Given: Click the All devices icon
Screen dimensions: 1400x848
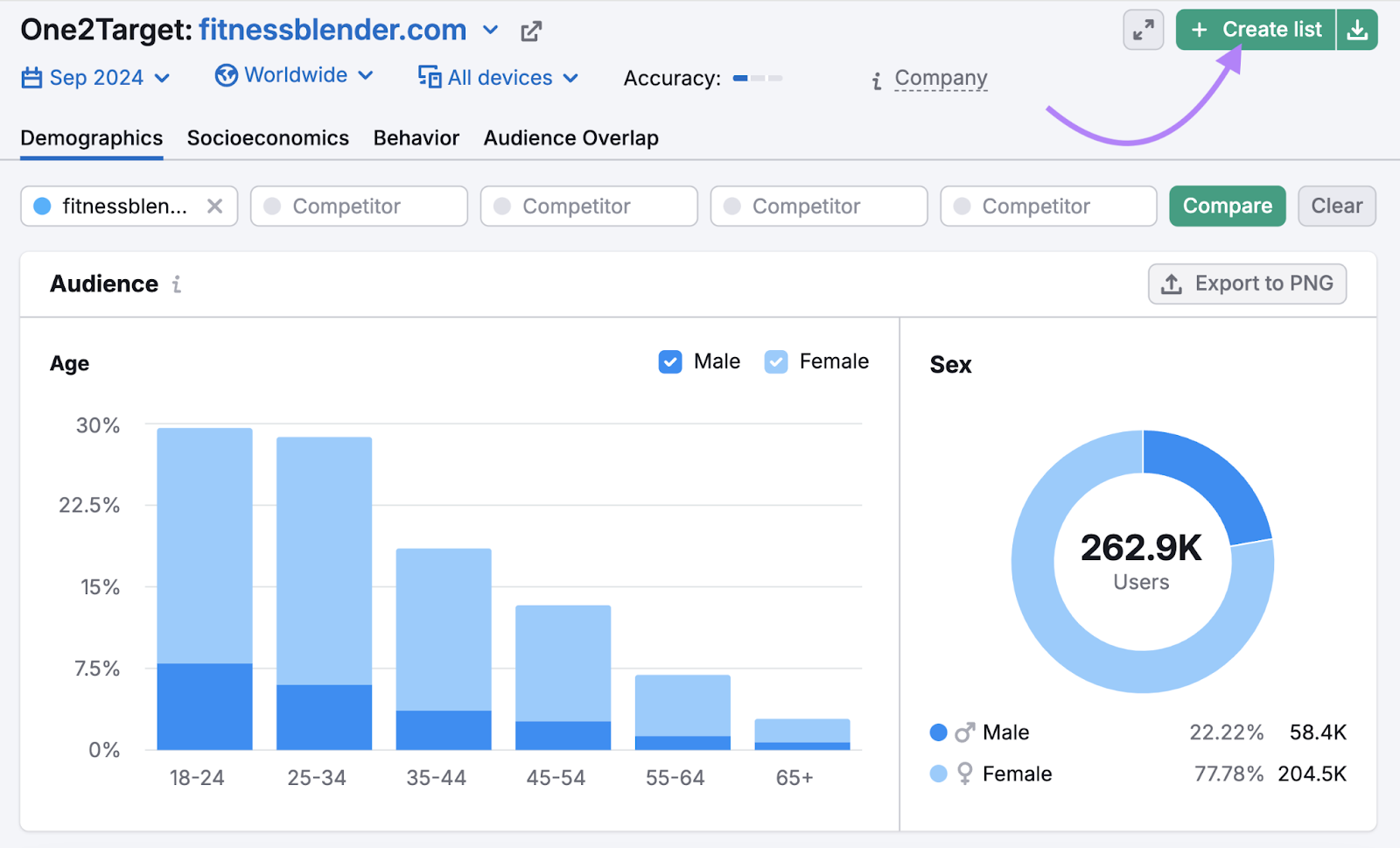Looking at the screenshot, I should [429, 78].
